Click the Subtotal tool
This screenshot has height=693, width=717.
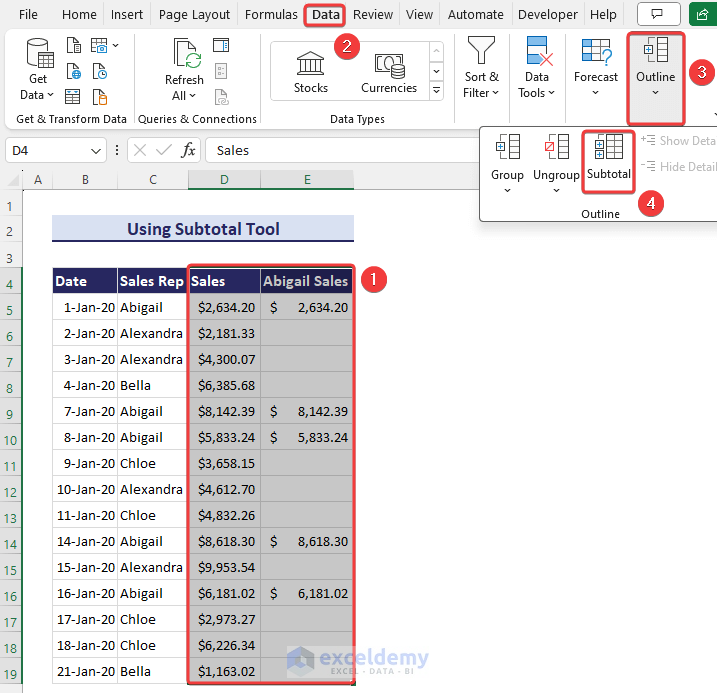pyautogui.click(x=609, y=161)
